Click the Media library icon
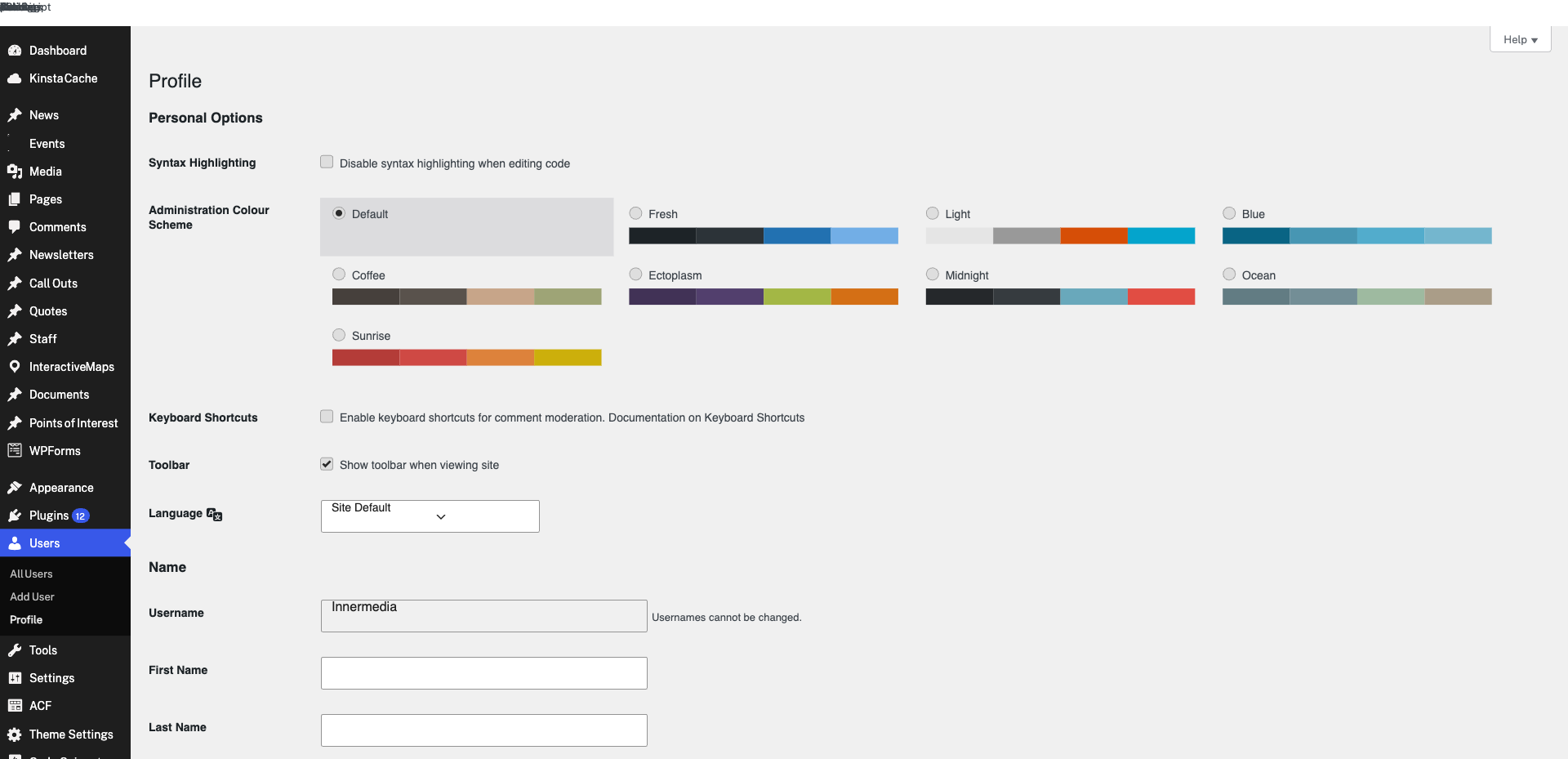This screenshot has height=759, width=1568. coord(15,172)
